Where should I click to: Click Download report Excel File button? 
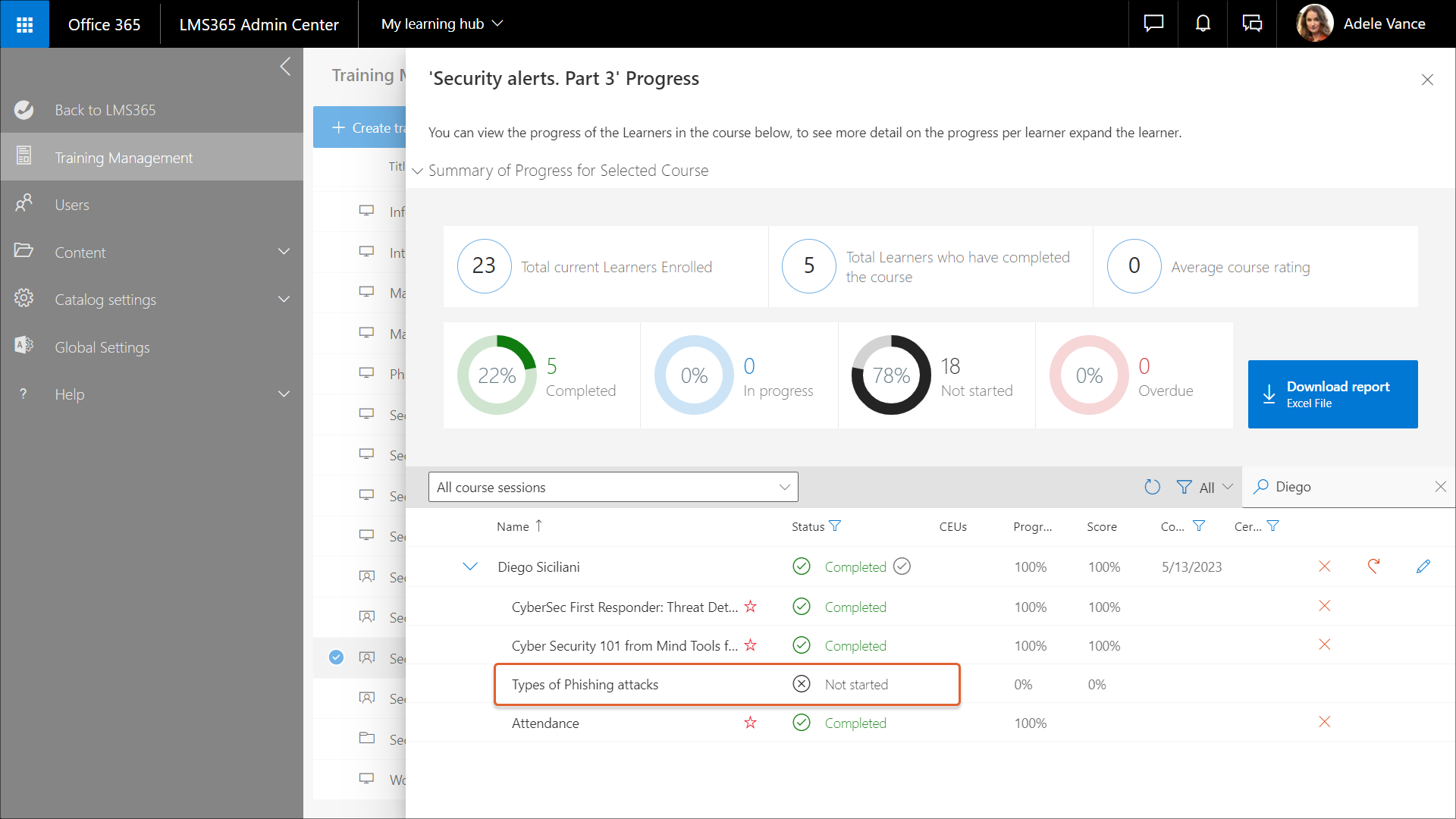pos(1332,394)
